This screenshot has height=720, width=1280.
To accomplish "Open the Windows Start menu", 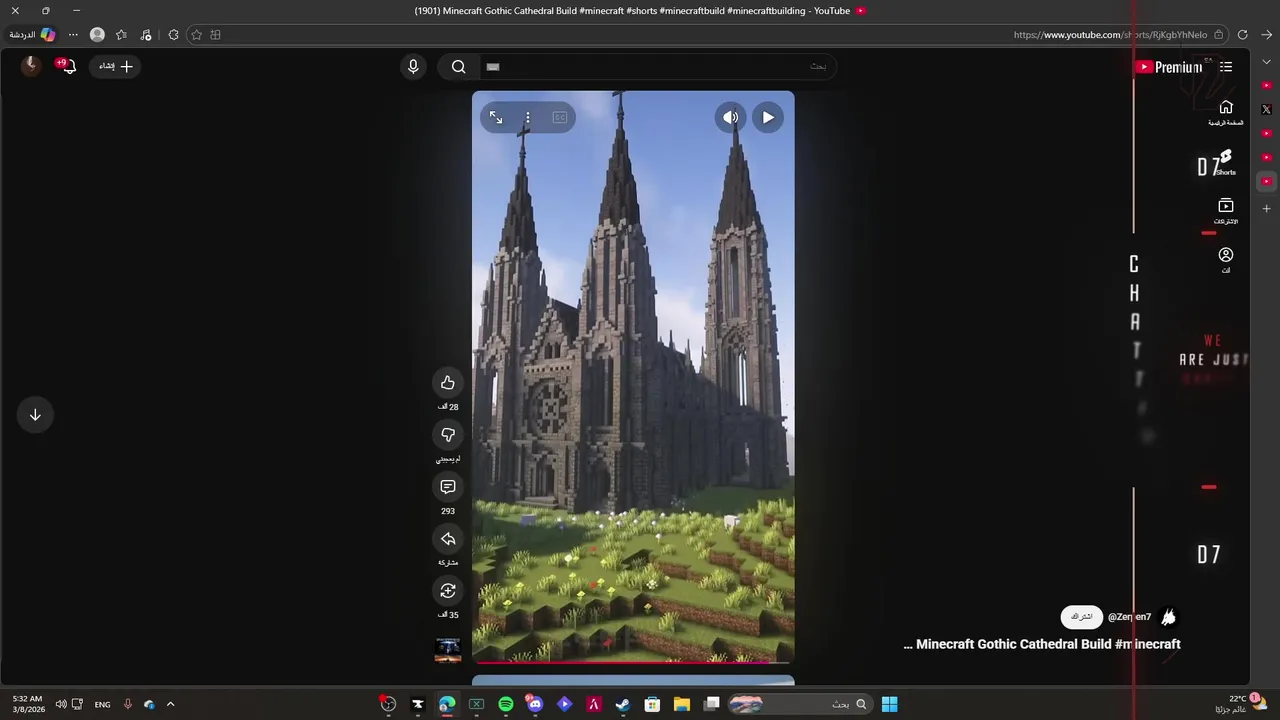I will tap(889, 704).
